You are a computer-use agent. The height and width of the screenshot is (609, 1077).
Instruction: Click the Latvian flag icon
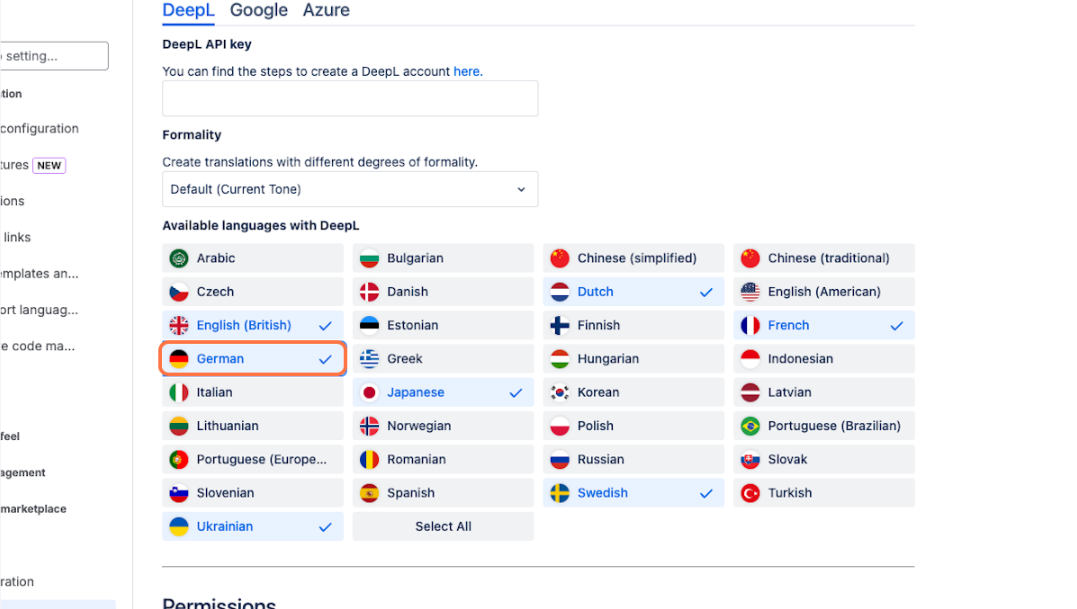(x=749, y=392)
